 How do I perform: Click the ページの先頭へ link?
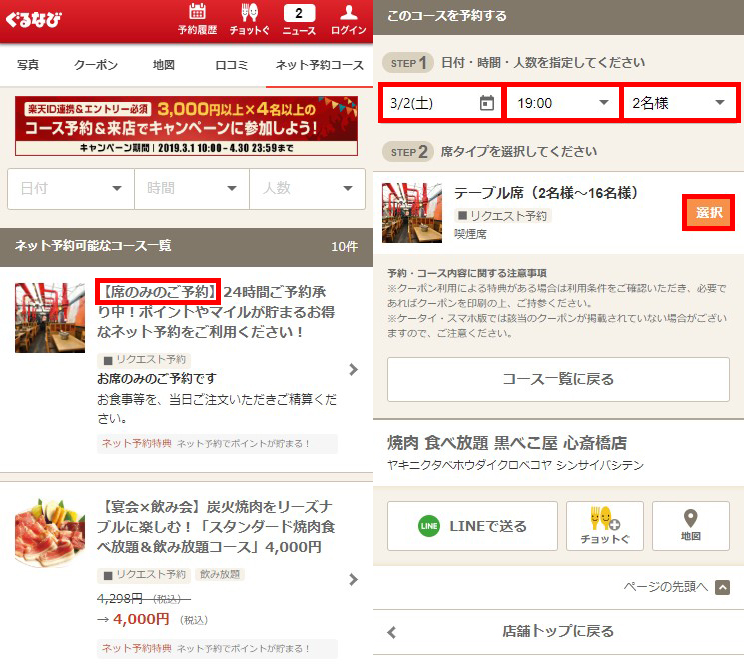(x=665, y=587)
